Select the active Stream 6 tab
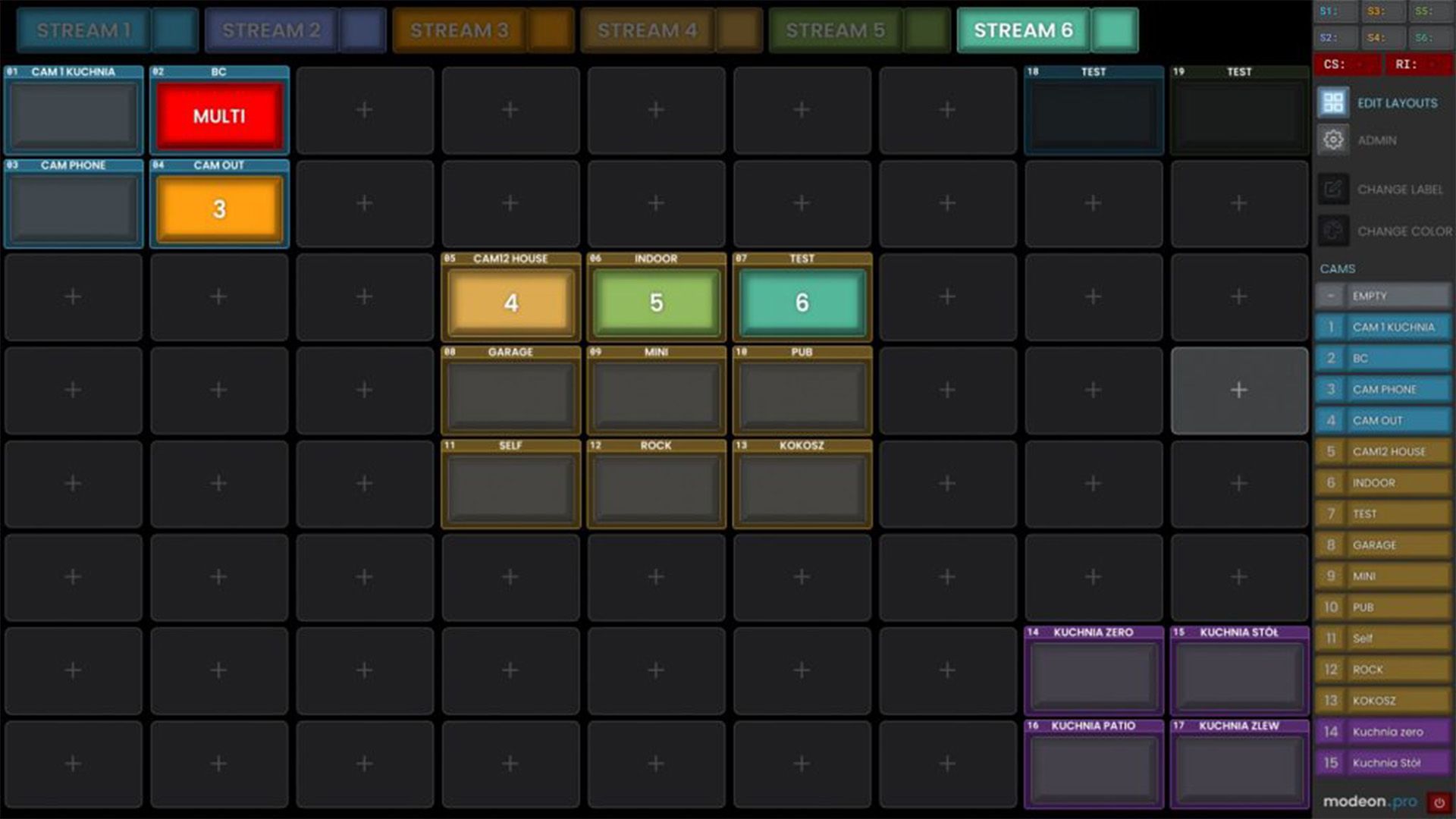The image size is (1456, 819). click(1024, 30)
